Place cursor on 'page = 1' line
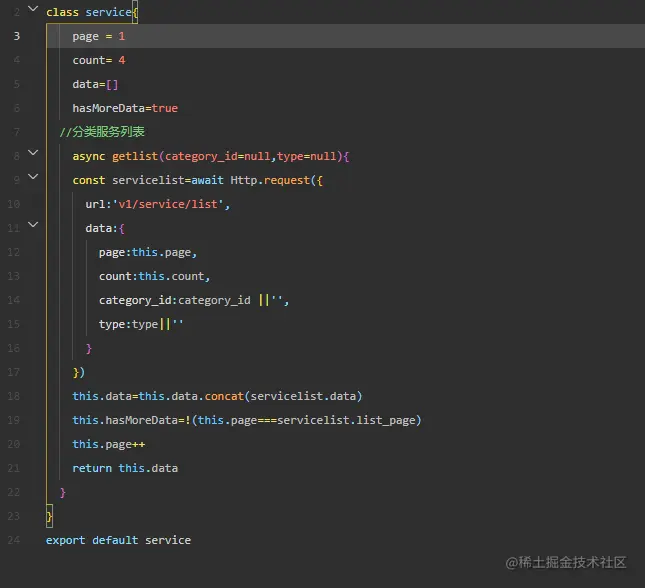This screenshot has height=588, width=645. tap(99, 37)
